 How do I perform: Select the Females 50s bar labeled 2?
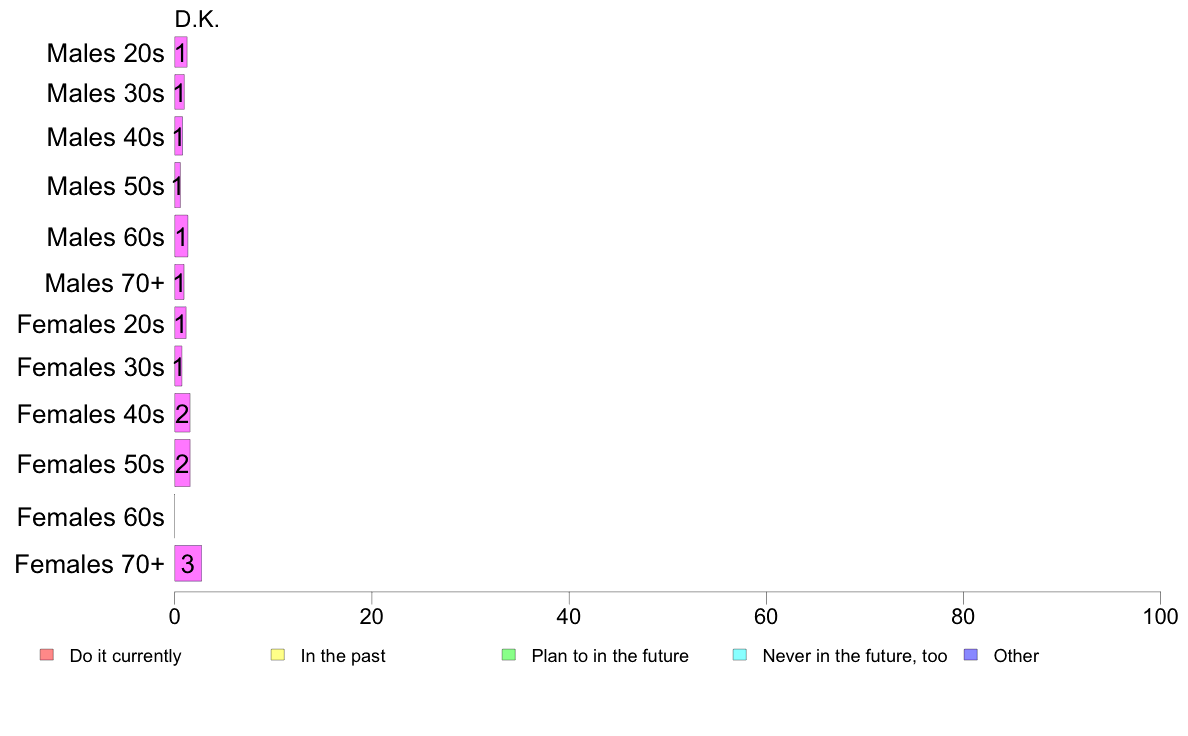182,463
